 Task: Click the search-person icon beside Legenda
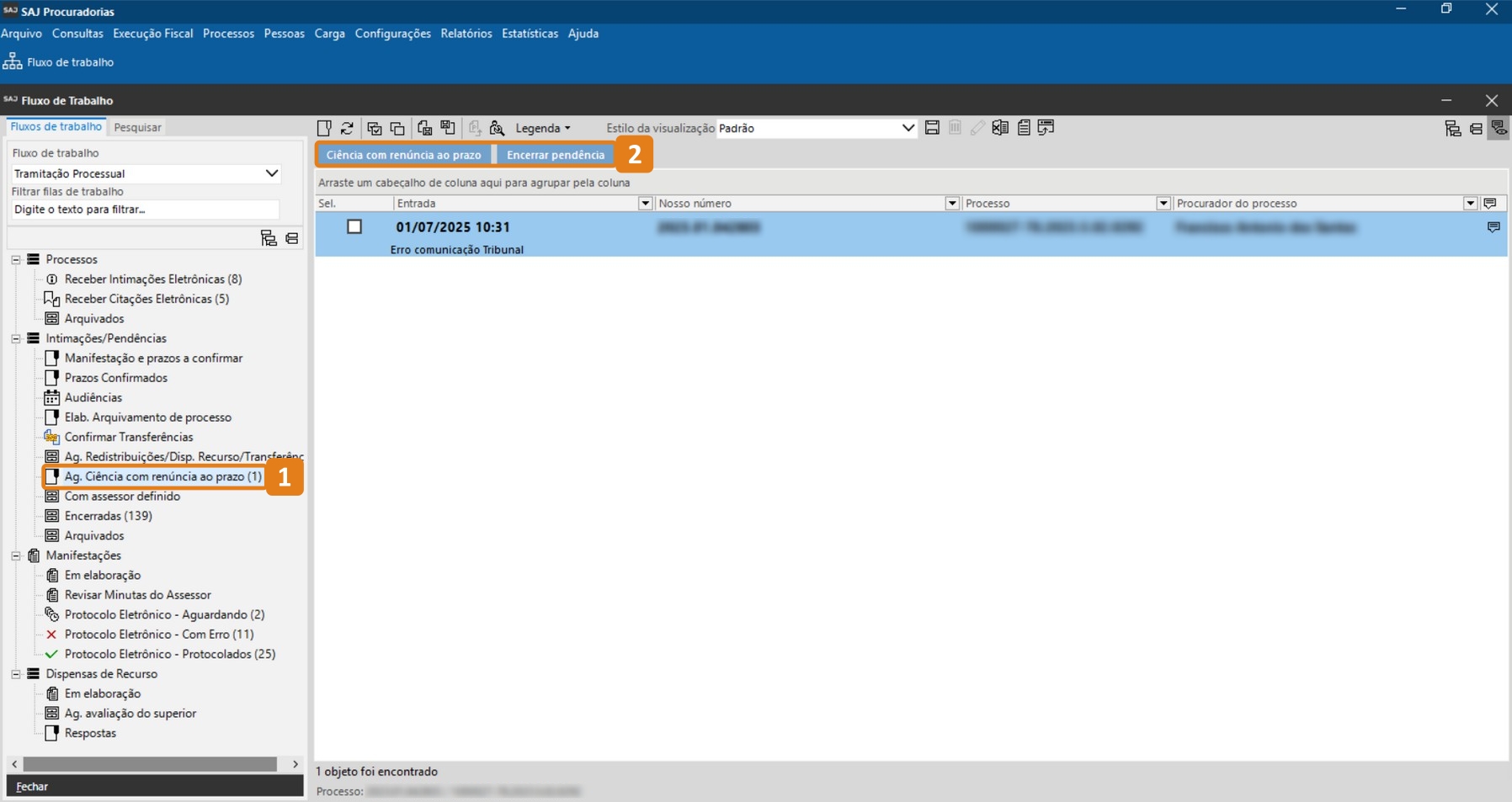(x=497, y=128)
